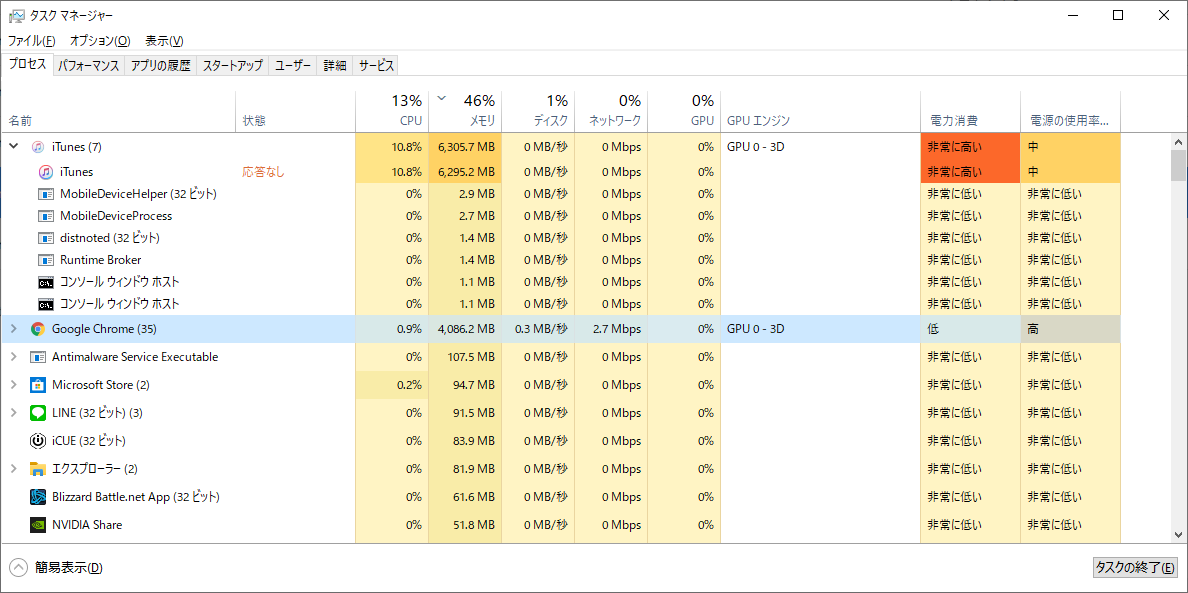
Task: Select the unresponsive iTunes child process row
Action: coord(150,172)
